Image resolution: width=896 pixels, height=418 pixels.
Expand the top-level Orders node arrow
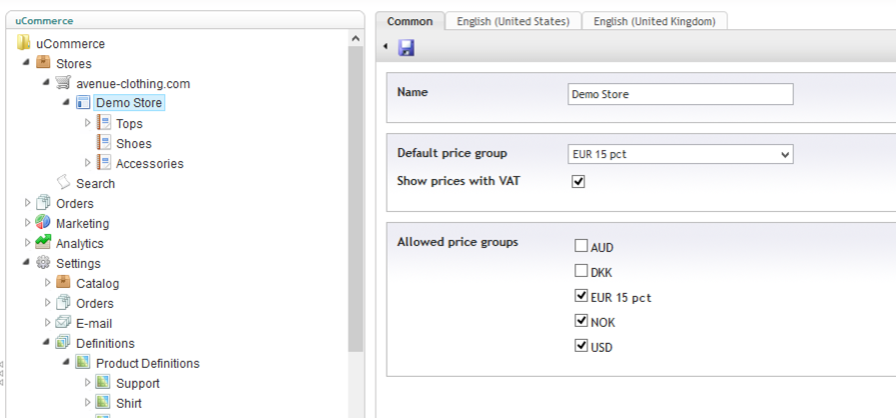pos(27,203)
